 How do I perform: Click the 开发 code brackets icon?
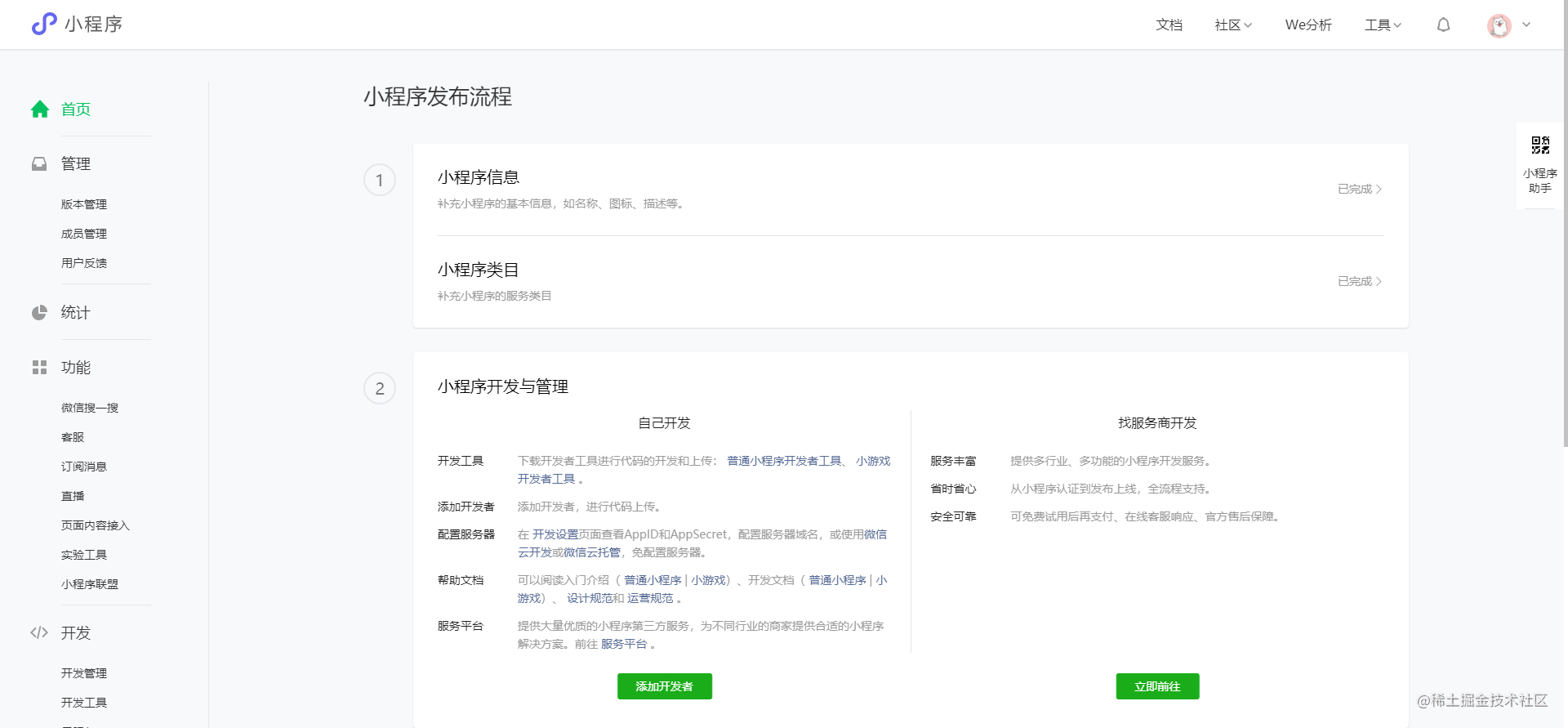[x=39, y=632]
